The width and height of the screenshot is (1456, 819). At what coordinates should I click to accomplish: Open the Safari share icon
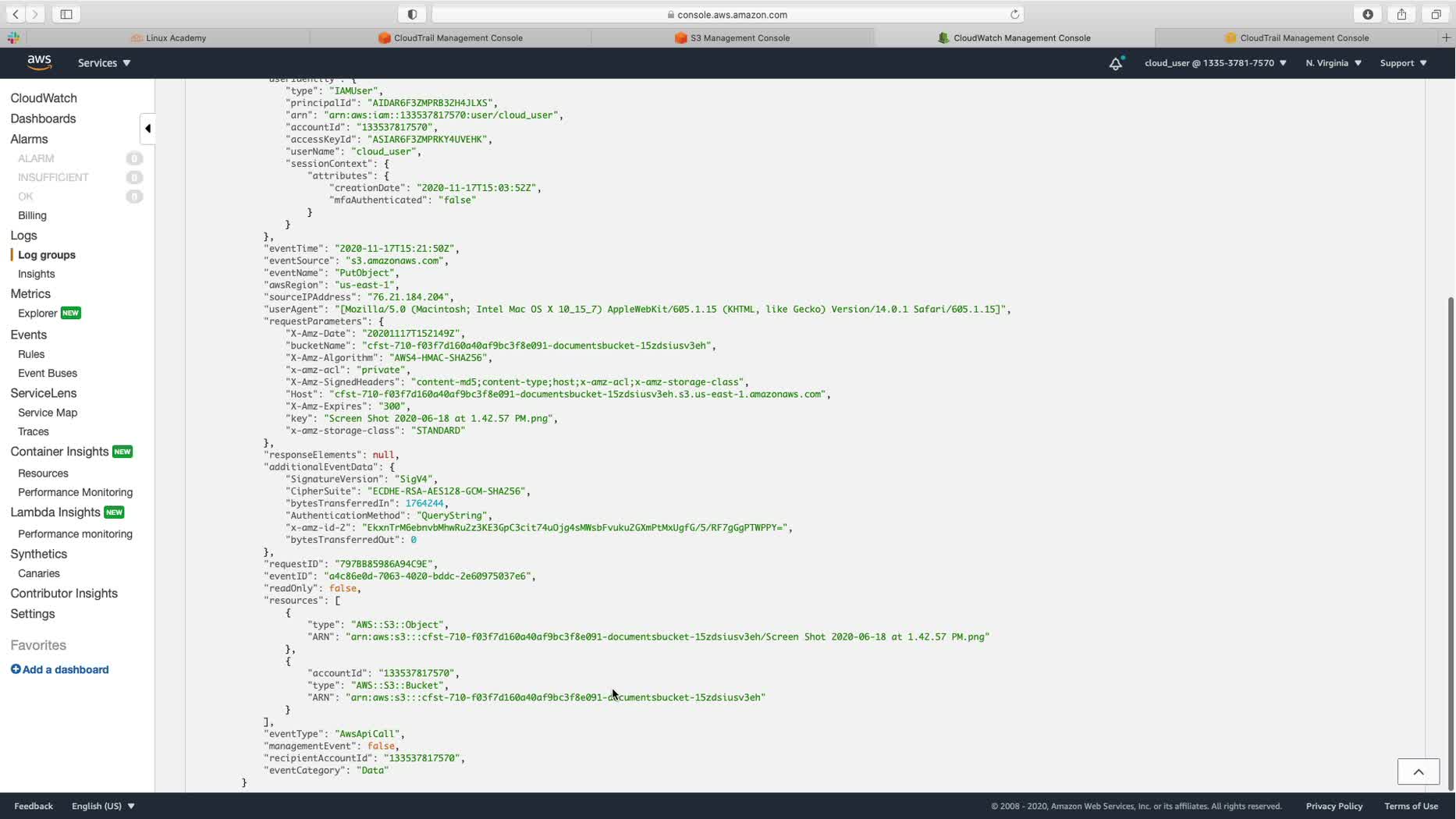[1401, 14]
